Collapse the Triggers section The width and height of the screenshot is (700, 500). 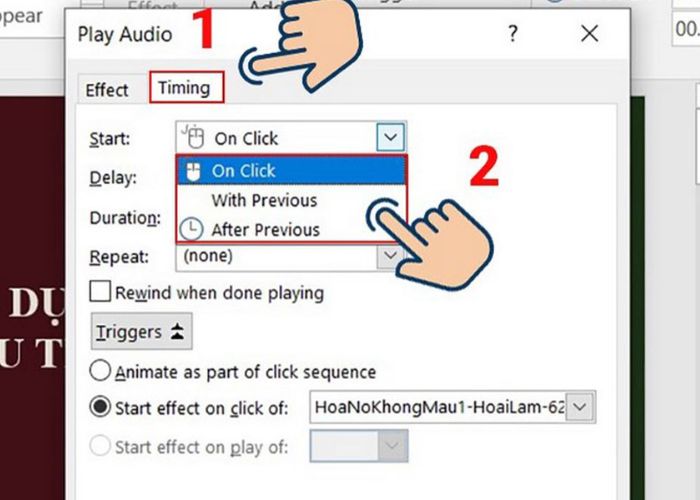click(142, 332)
